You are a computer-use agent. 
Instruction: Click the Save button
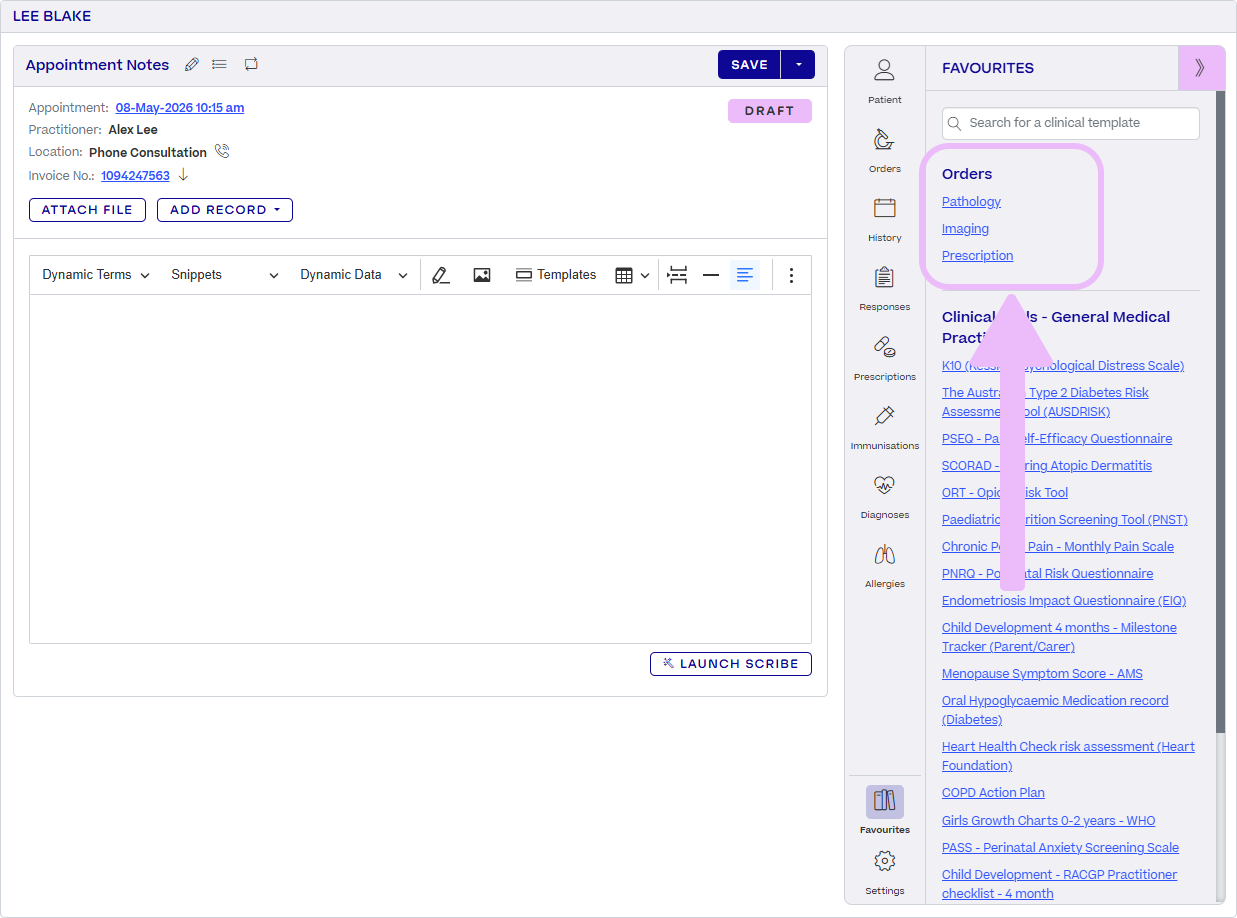pos(749,64)
